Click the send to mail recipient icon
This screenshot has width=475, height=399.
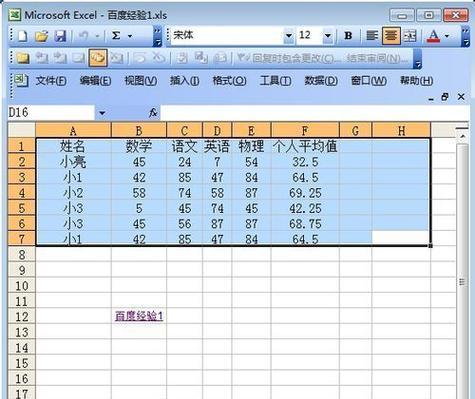click(x=220, y=58)
